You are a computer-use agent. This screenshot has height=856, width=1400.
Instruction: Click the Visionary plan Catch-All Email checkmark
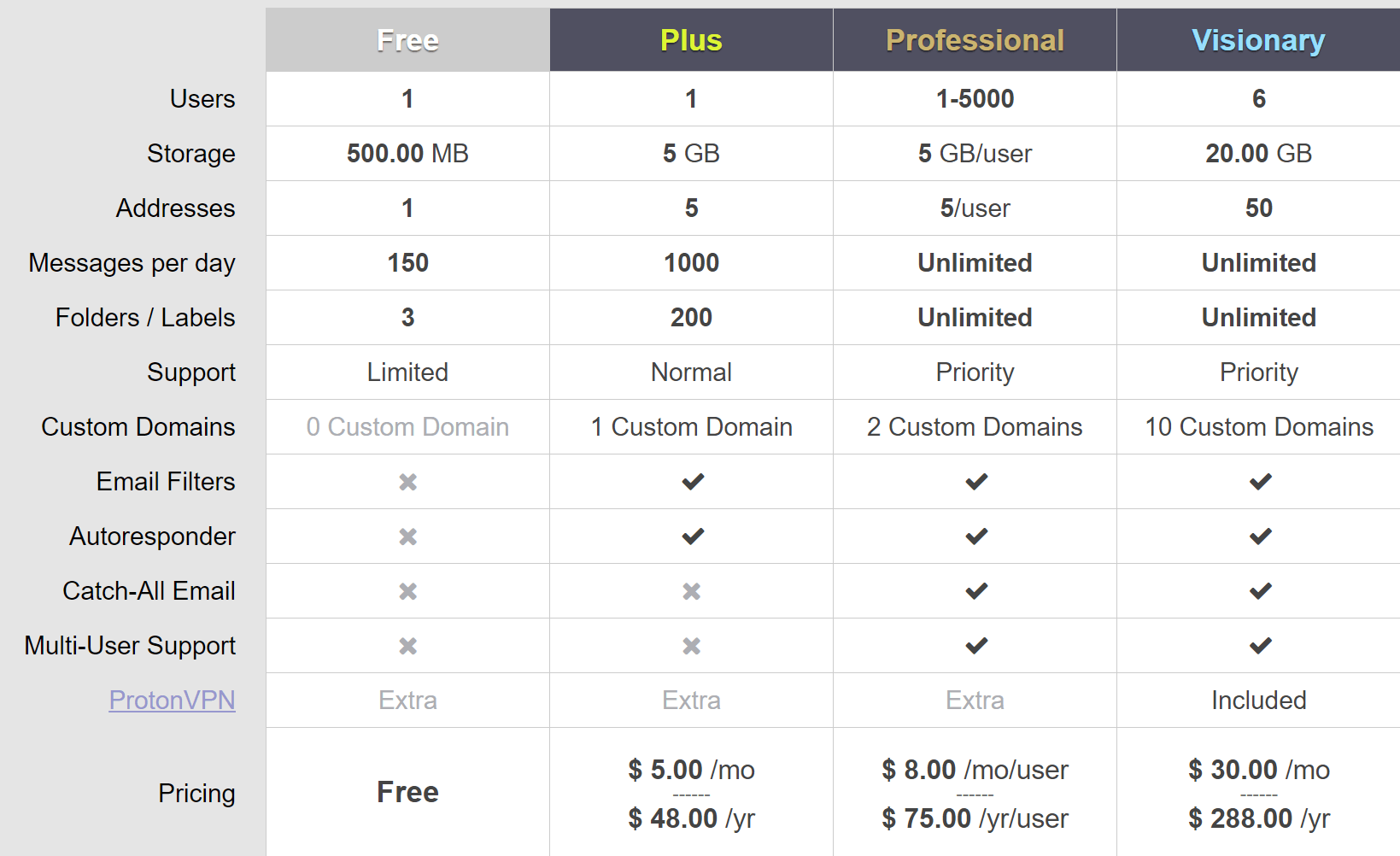(1260, 591)
